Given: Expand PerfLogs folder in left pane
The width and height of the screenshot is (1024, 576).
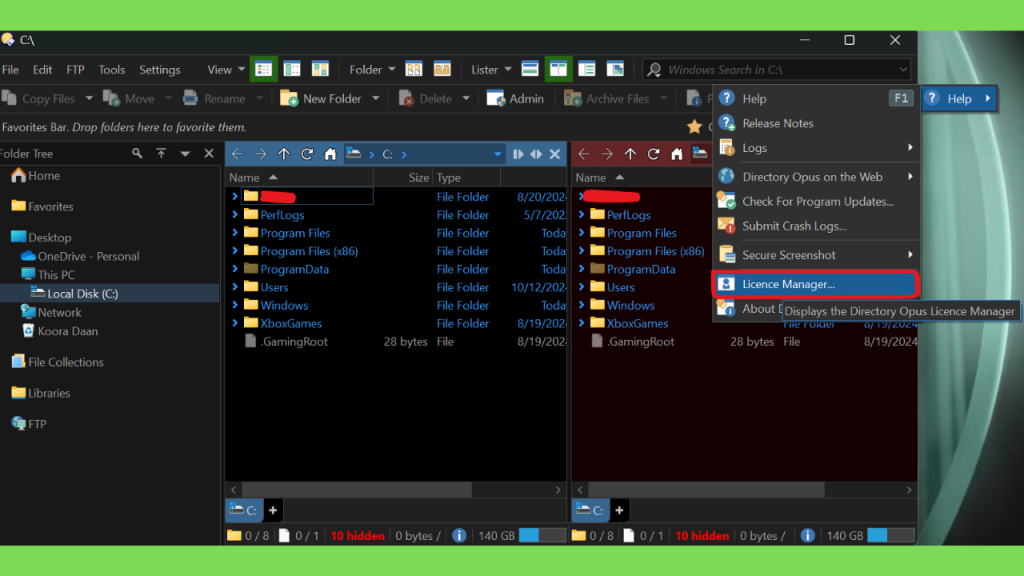Looking at the screenshot, I should pyautogui.click(x=234, y=214).
